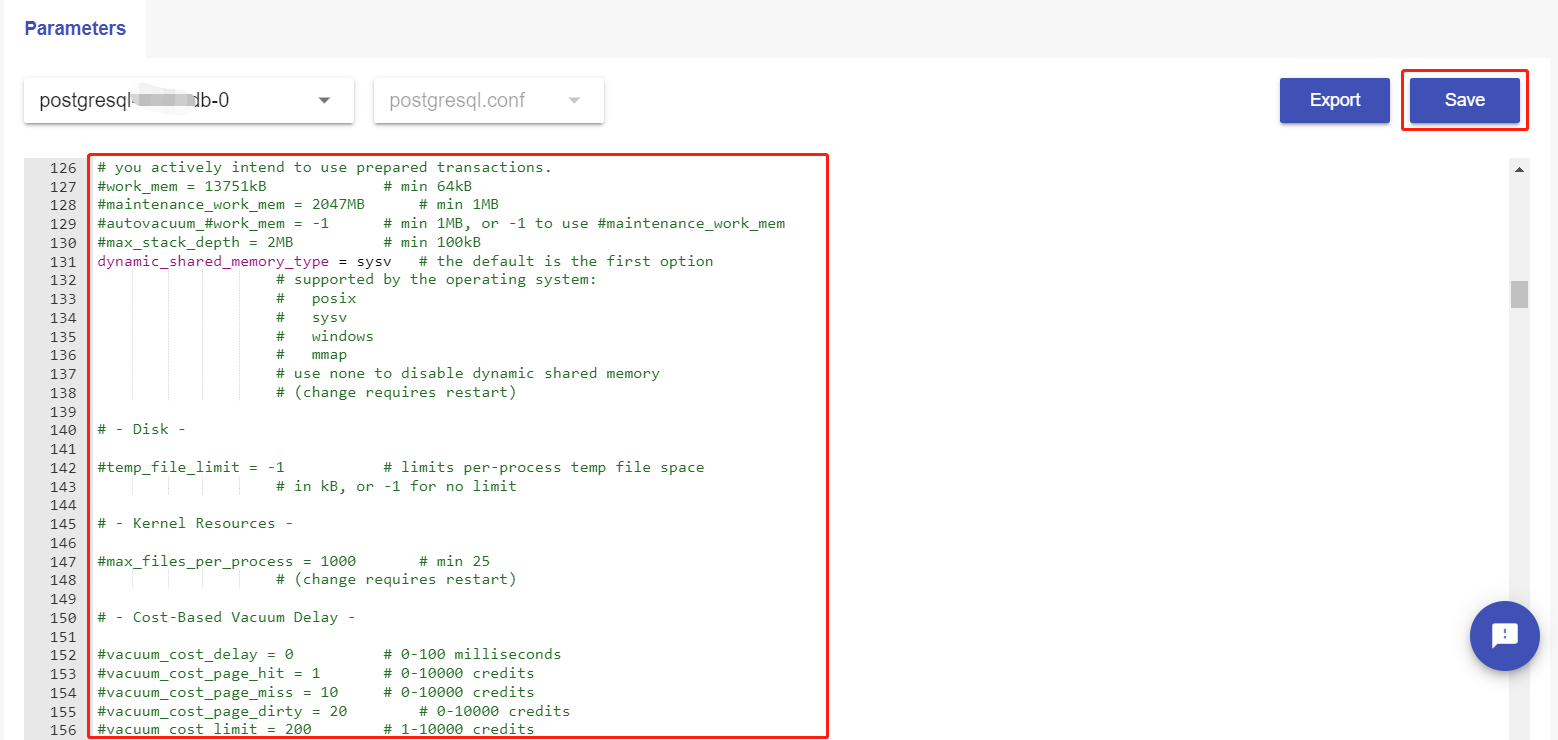This screenshot has height=740, width=1558.
Task: Save the configuration with Save button
Action: click(x=1464, y=100)
